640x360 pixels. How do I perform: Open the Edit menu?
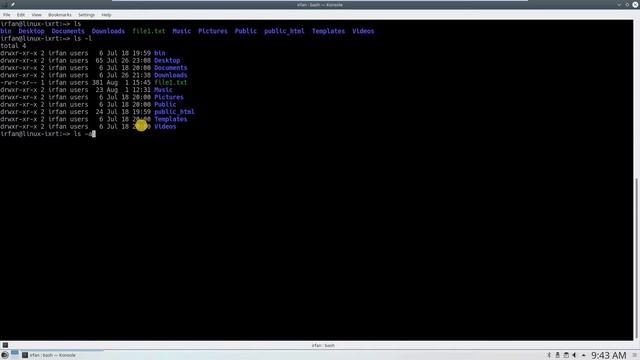coord(21,15)
